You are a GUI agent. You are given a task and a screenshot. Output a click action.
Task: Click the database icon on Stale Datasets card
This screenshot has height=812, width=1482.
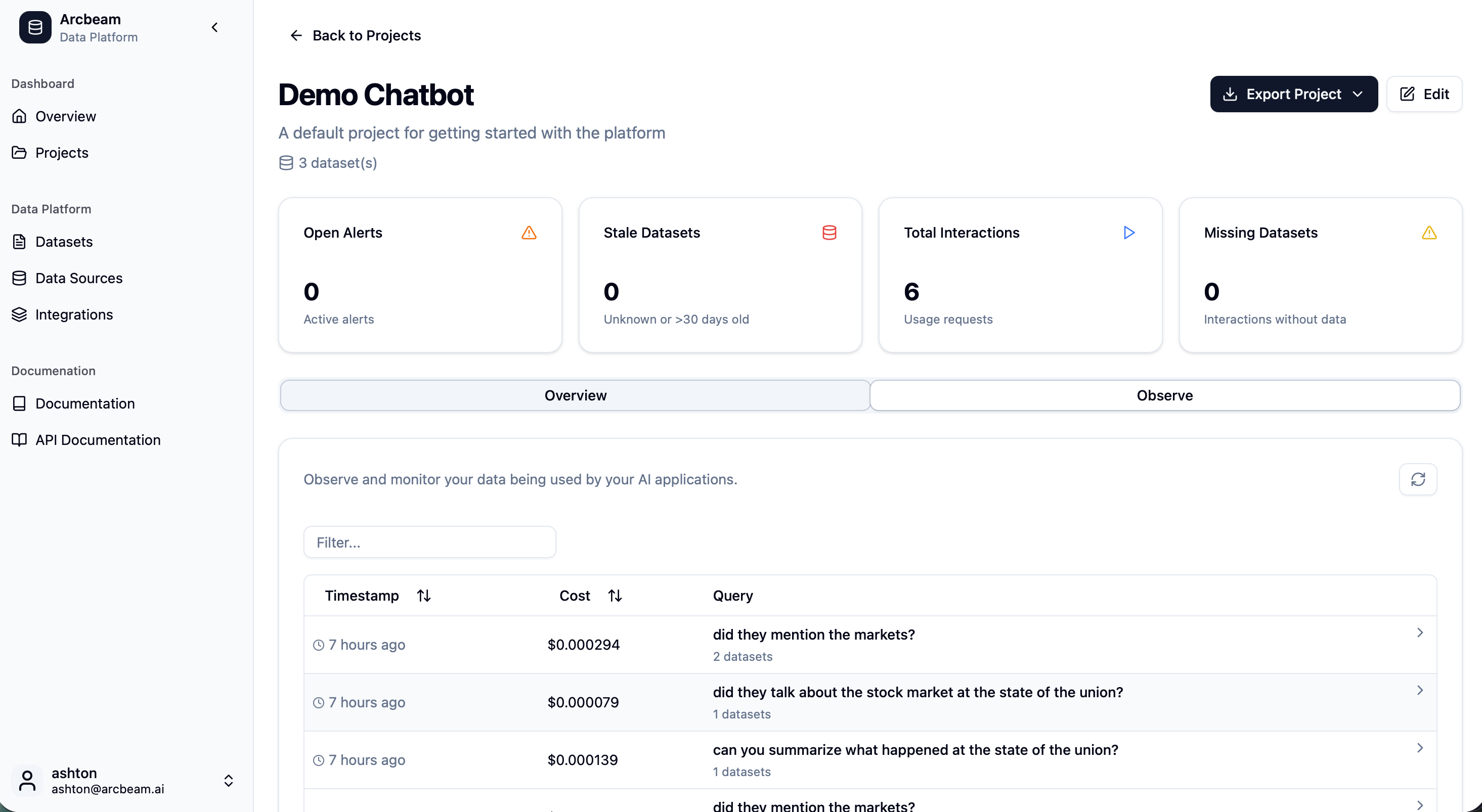pyautogui.click(x=829, y=233)
